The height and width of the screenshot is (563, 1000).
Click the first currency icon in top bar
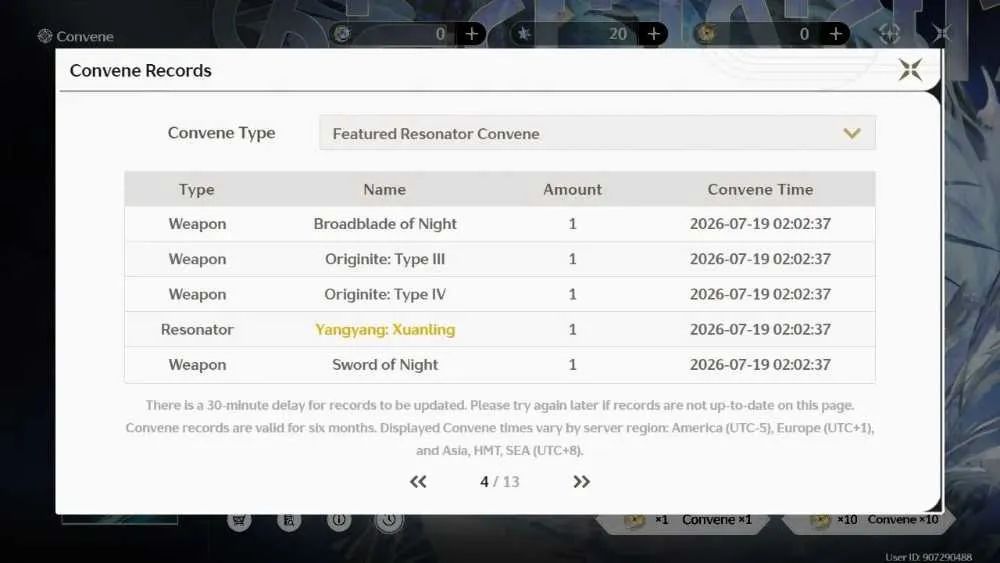pos(342,34)
